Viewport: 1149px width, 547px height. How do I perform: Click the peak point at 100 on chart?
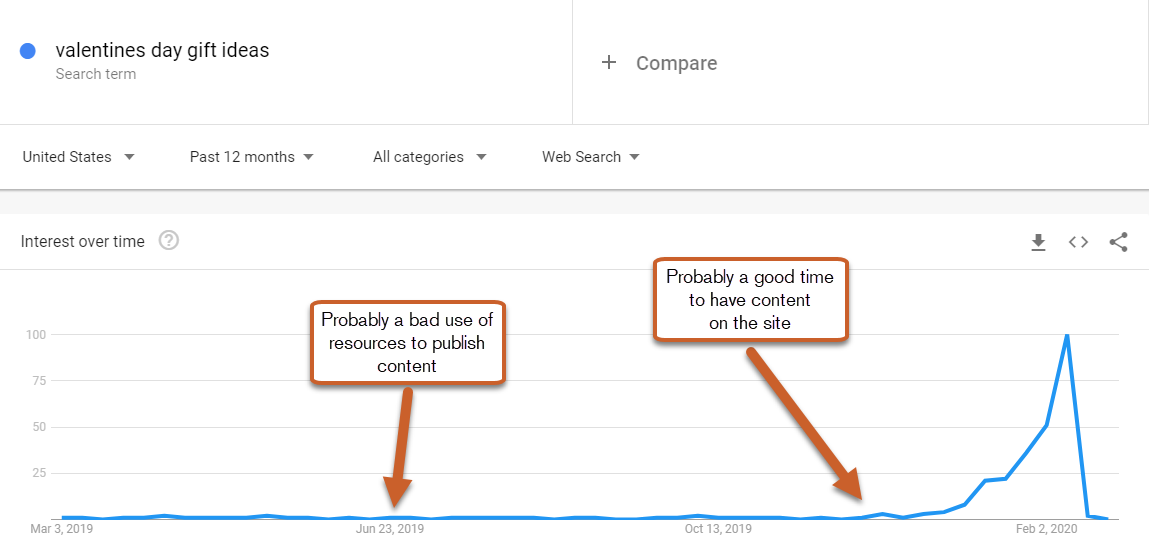[1067, 336]
